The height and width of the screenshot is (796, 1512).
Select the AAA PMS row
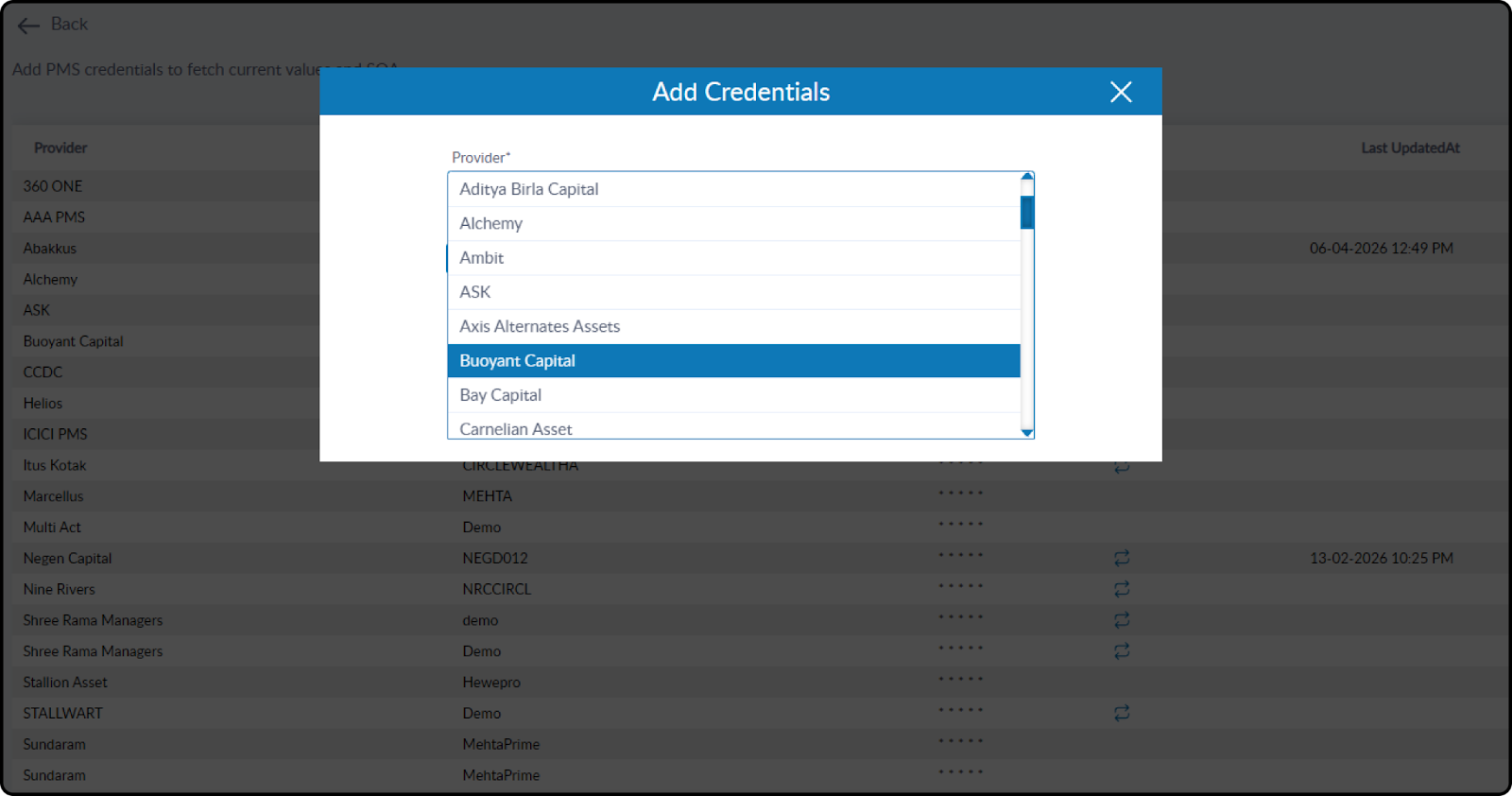[x=54, y=217]
